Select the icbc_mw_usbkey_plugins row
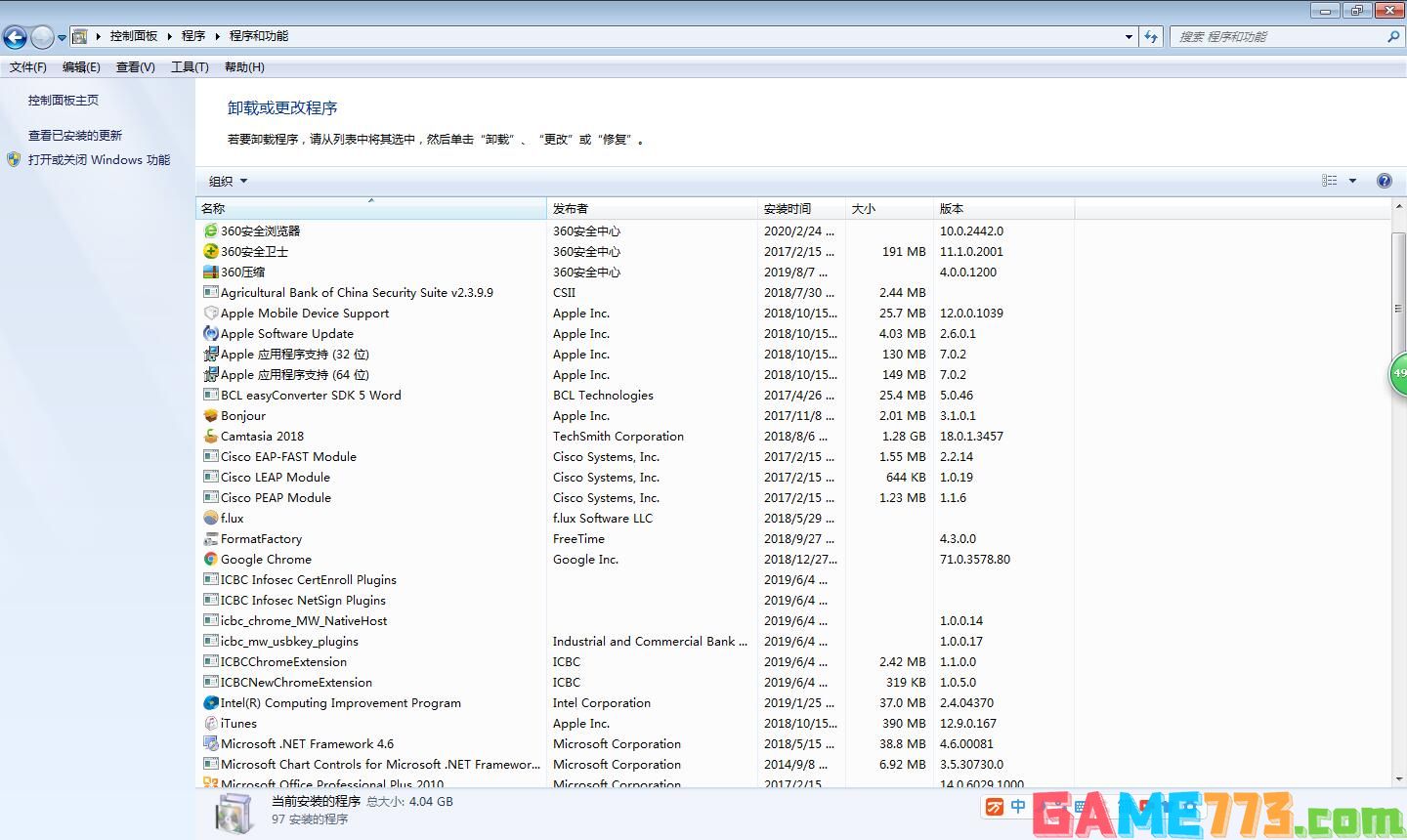The height and width of the screenshot is (840, 1407). [635, 641]
